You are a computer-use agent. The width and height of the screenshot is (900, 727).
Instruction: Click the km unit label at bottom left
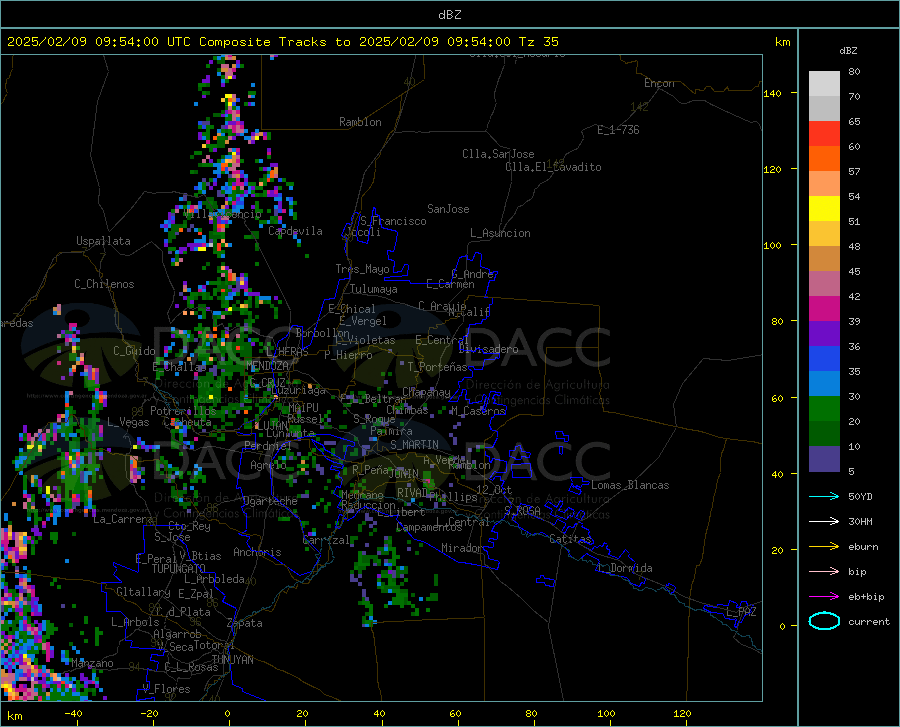click(14, 716)
